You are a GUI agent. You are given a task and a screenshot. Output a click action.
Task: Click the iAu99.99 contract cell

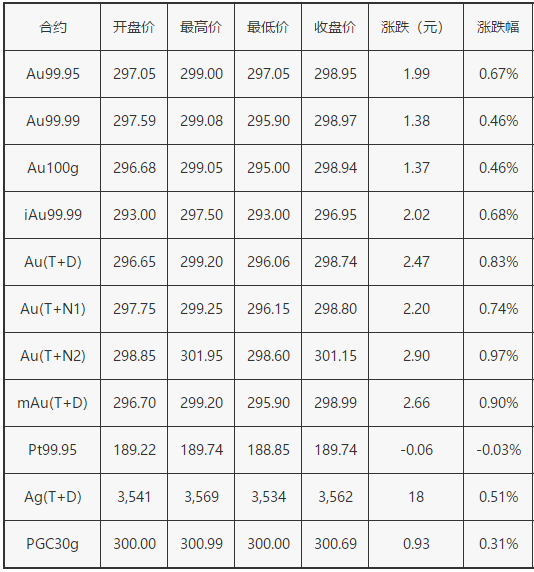[53, 215]
